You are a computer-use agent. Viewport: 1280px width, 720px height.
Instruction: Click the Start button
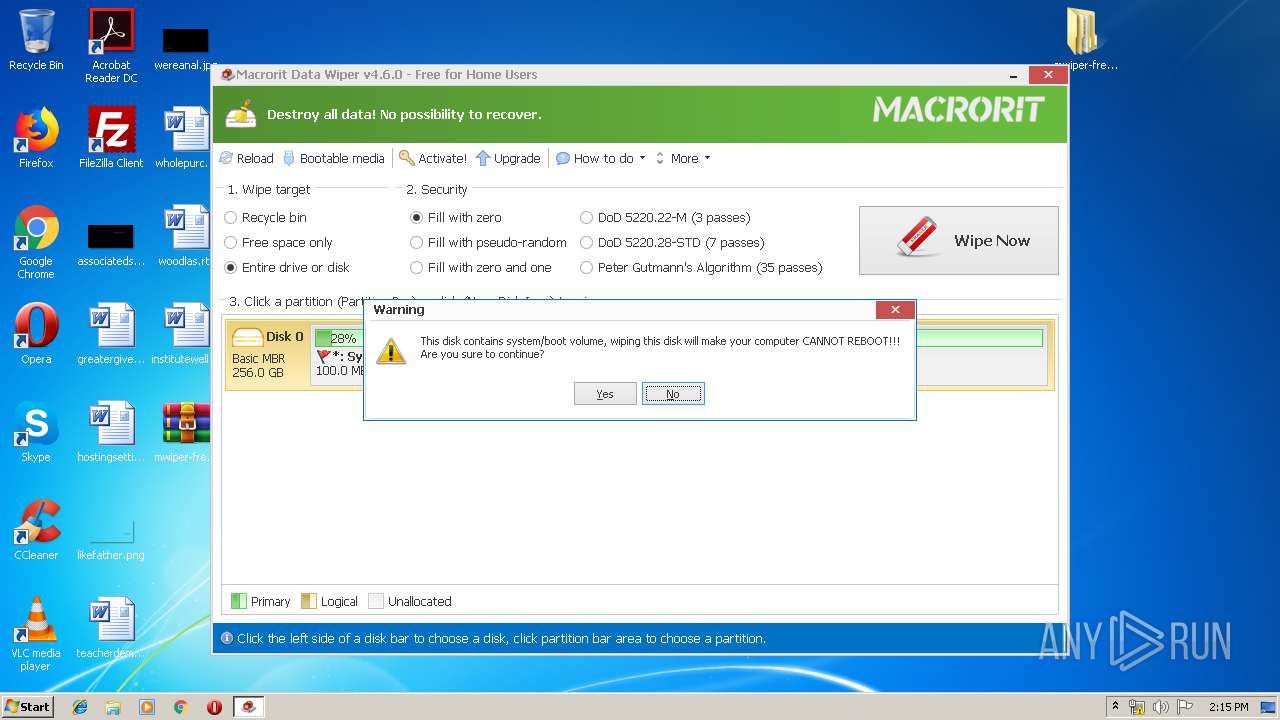[27, 706]
